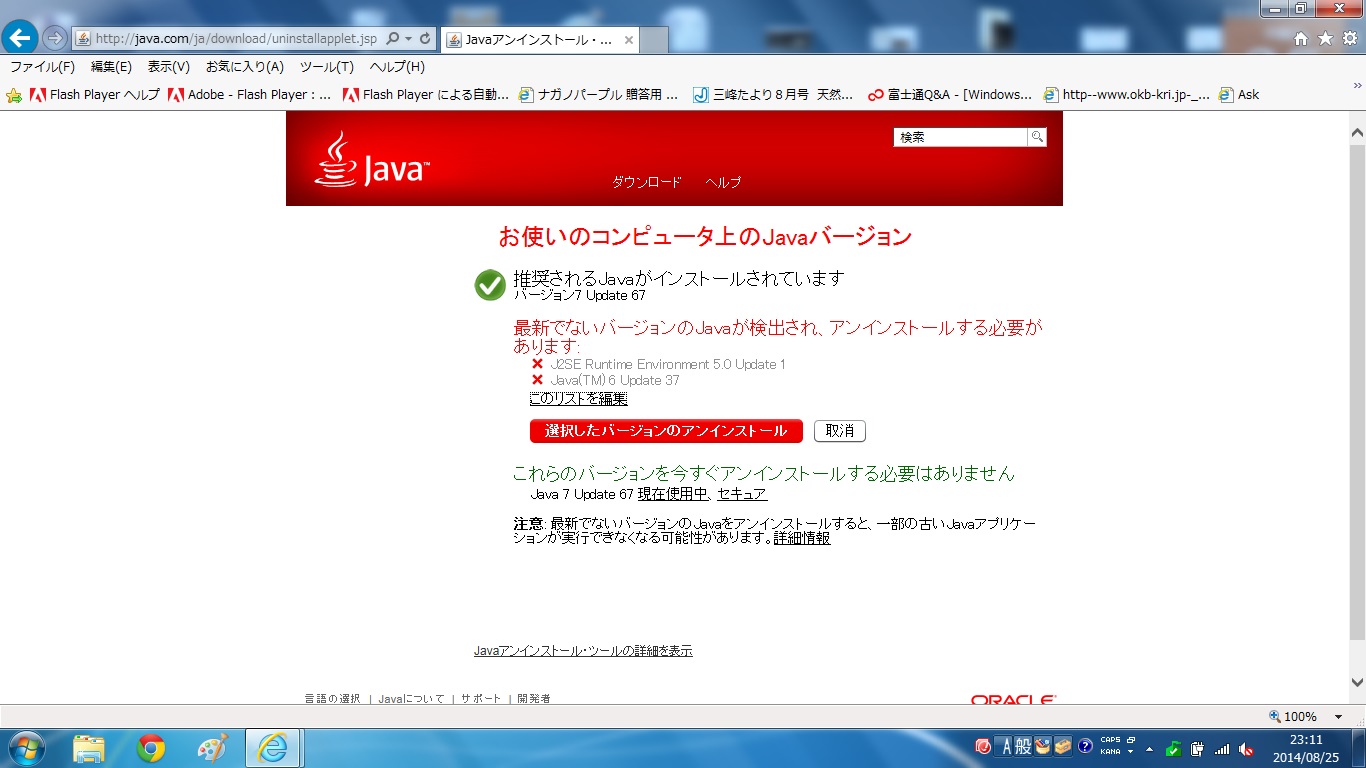Open the IE Tools gear icon
This screenshot has height=768, width=1366.
1349,38
